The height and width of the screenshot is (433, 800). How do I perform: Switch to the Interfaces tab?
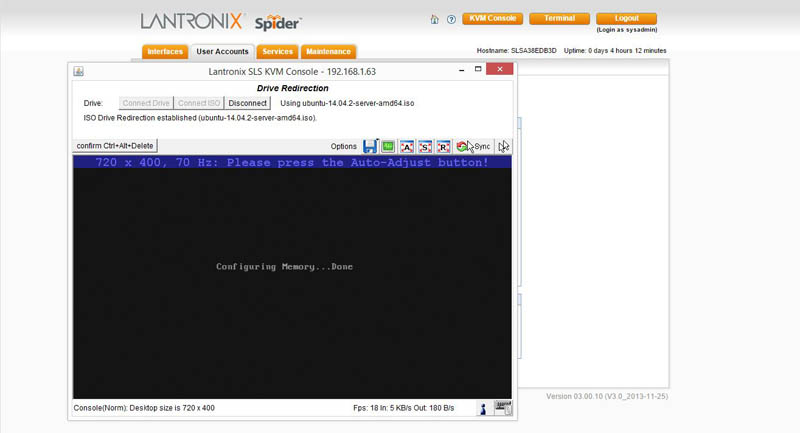point(165,52)
